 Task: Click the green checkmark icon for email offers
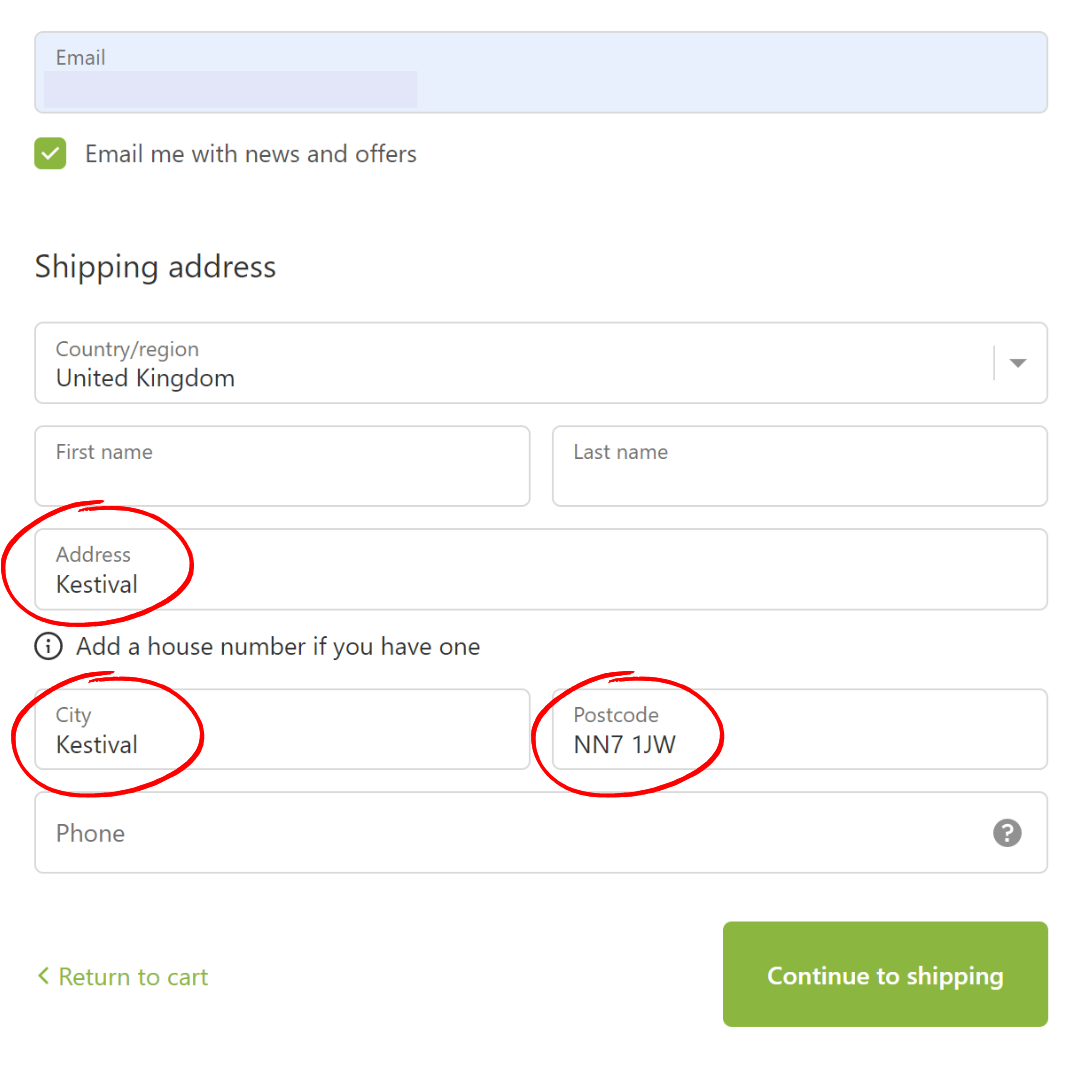(50, 153)
